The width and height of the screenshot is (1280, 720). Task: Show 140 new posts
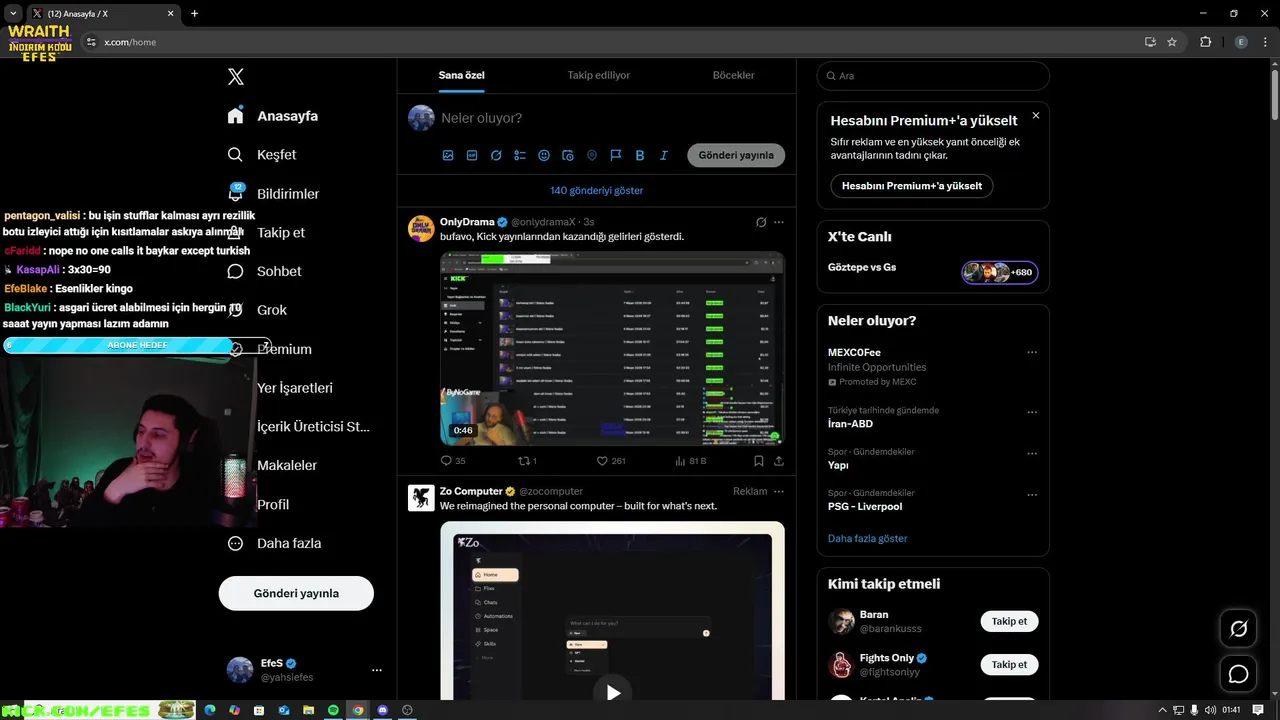click(596, 190)
